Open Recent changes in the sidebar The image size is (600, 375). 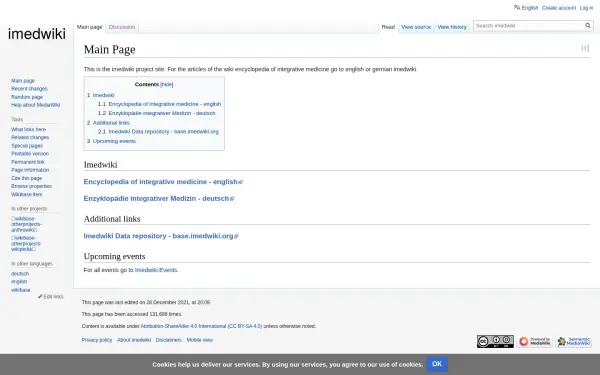[29, 89]
